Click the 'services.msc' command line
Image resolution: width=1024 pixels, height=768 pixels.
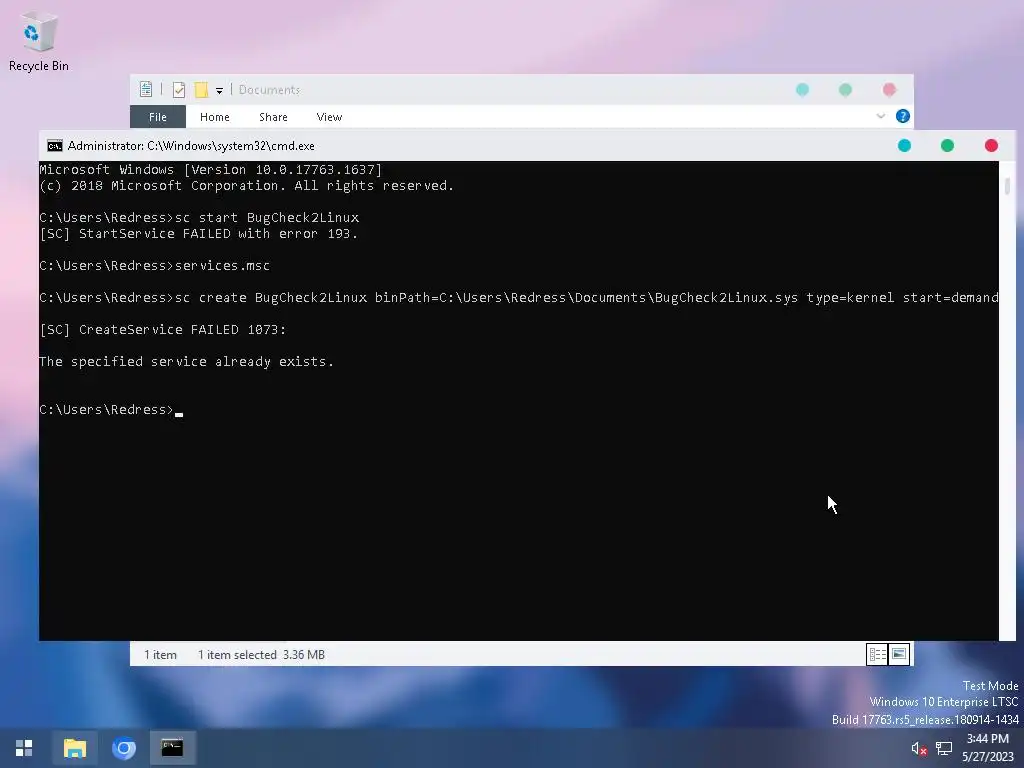tap(155, 266)
